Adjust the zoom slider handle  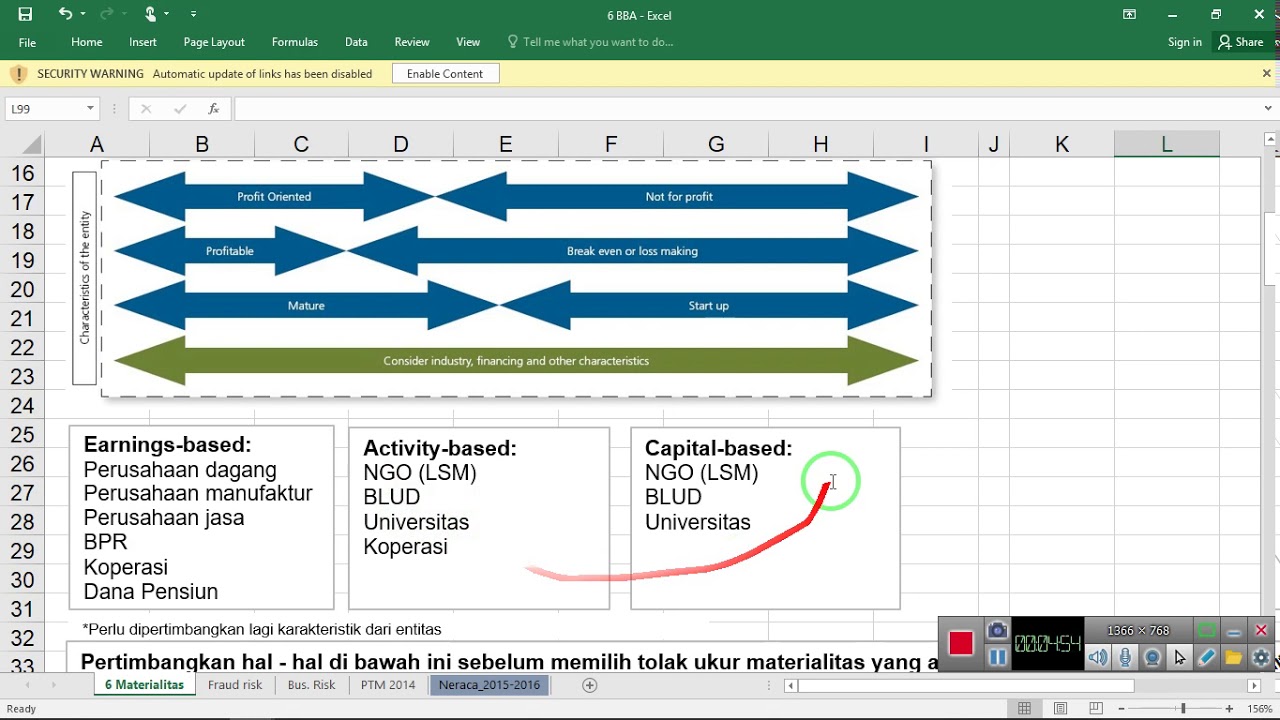tap(1183, 709)
